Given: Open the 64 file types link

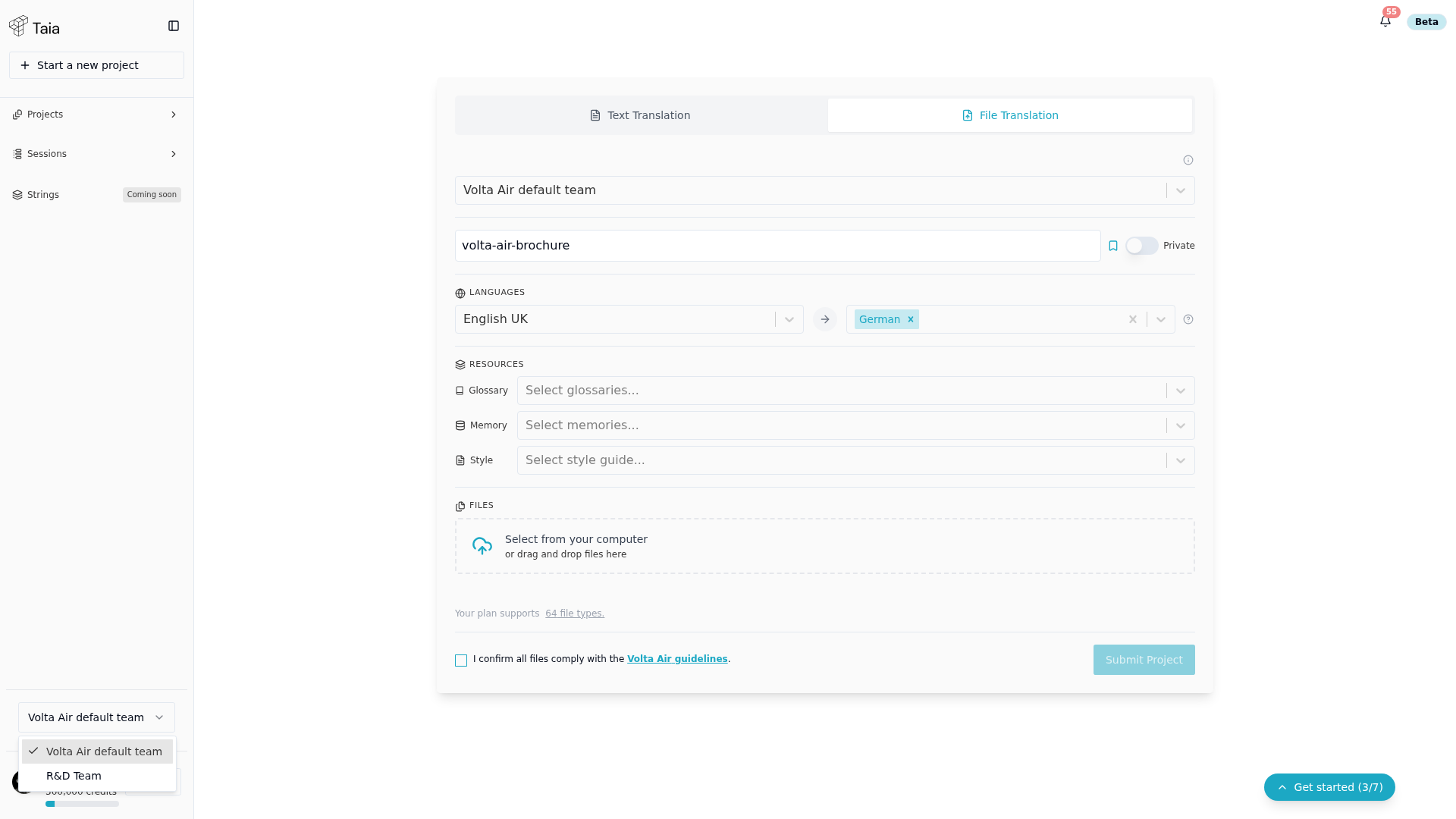Looking at the screenshot, I should point(575,613).
